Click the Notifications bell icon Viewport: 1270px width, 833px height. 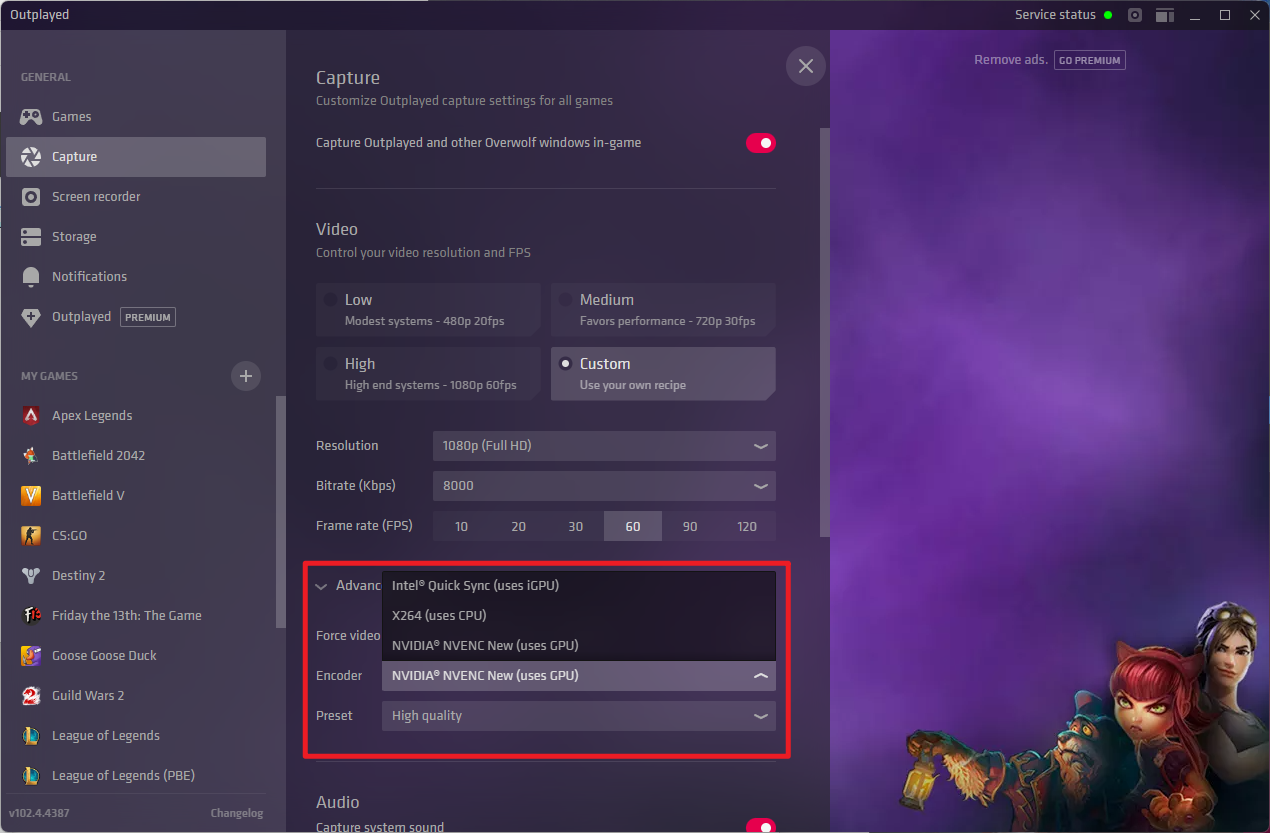click(31, 277)
